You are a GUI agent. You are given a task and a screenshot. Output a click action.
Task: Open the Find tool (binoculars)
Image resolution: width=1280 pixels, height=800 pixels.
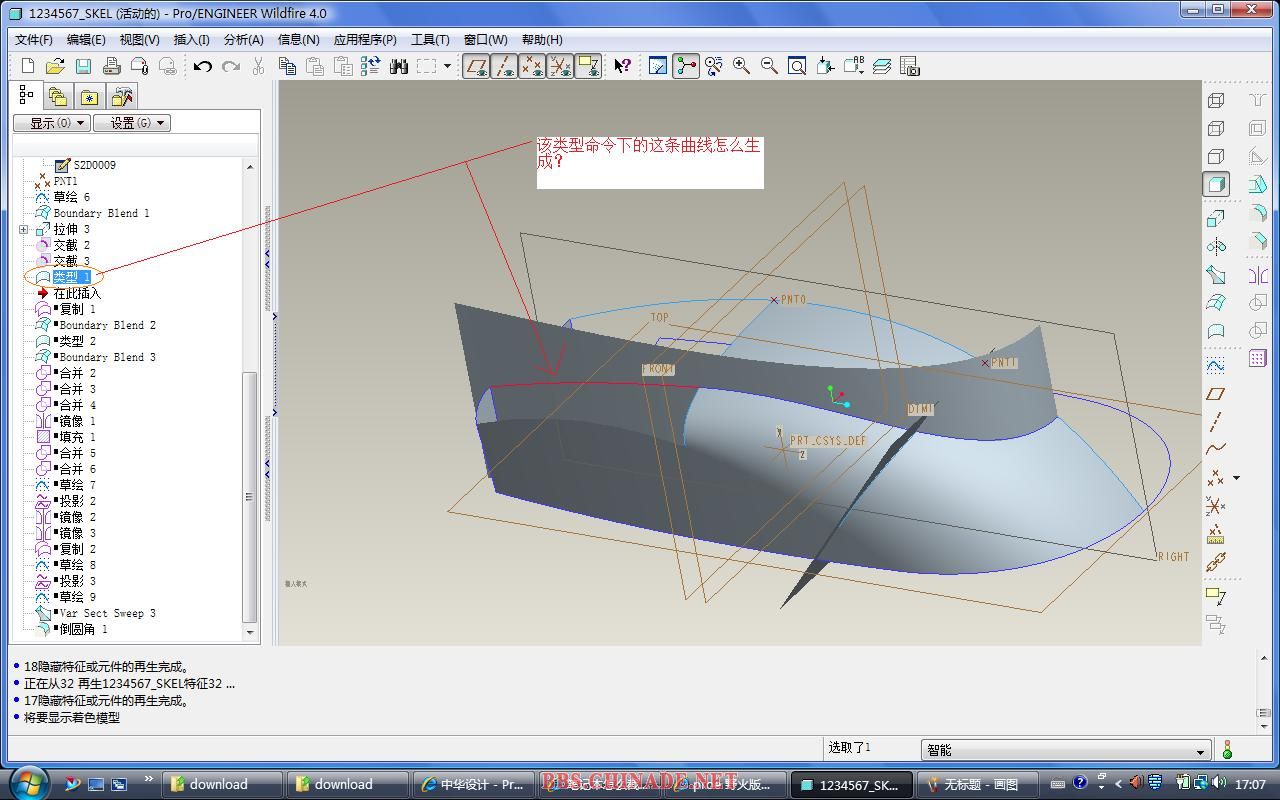tap(399, 66)
